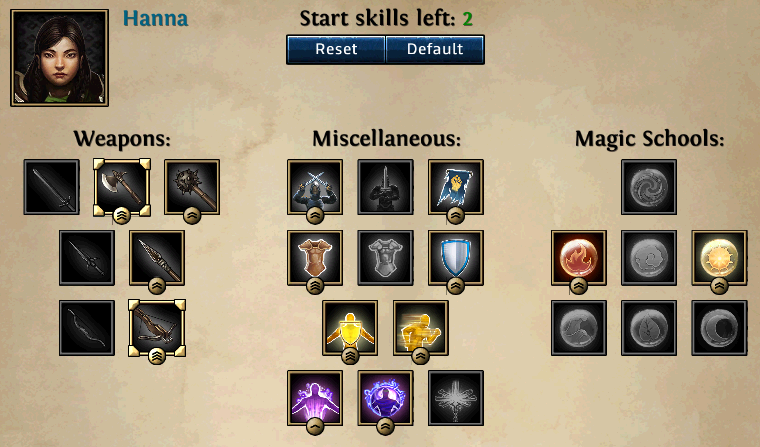Select the Axe weapon skill icon
Image resolution: width=760 pixels, height=447 pixels.
(122, 187)
